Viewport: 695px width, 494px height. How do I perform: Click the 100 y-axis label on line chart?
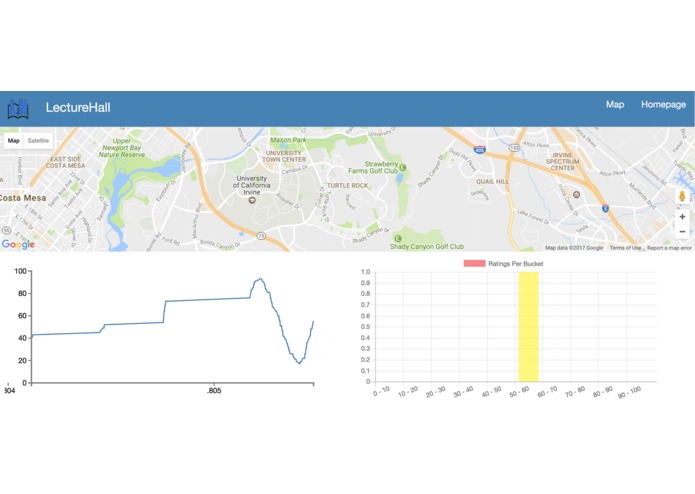(21, 271)
